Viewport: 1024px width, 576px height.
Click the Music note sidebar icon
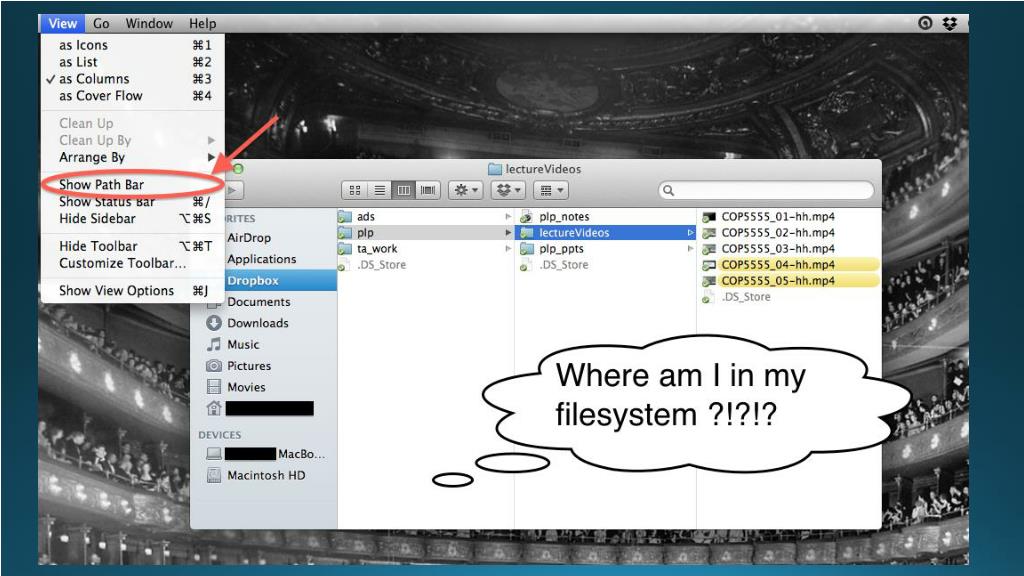[x=214, y=344]
